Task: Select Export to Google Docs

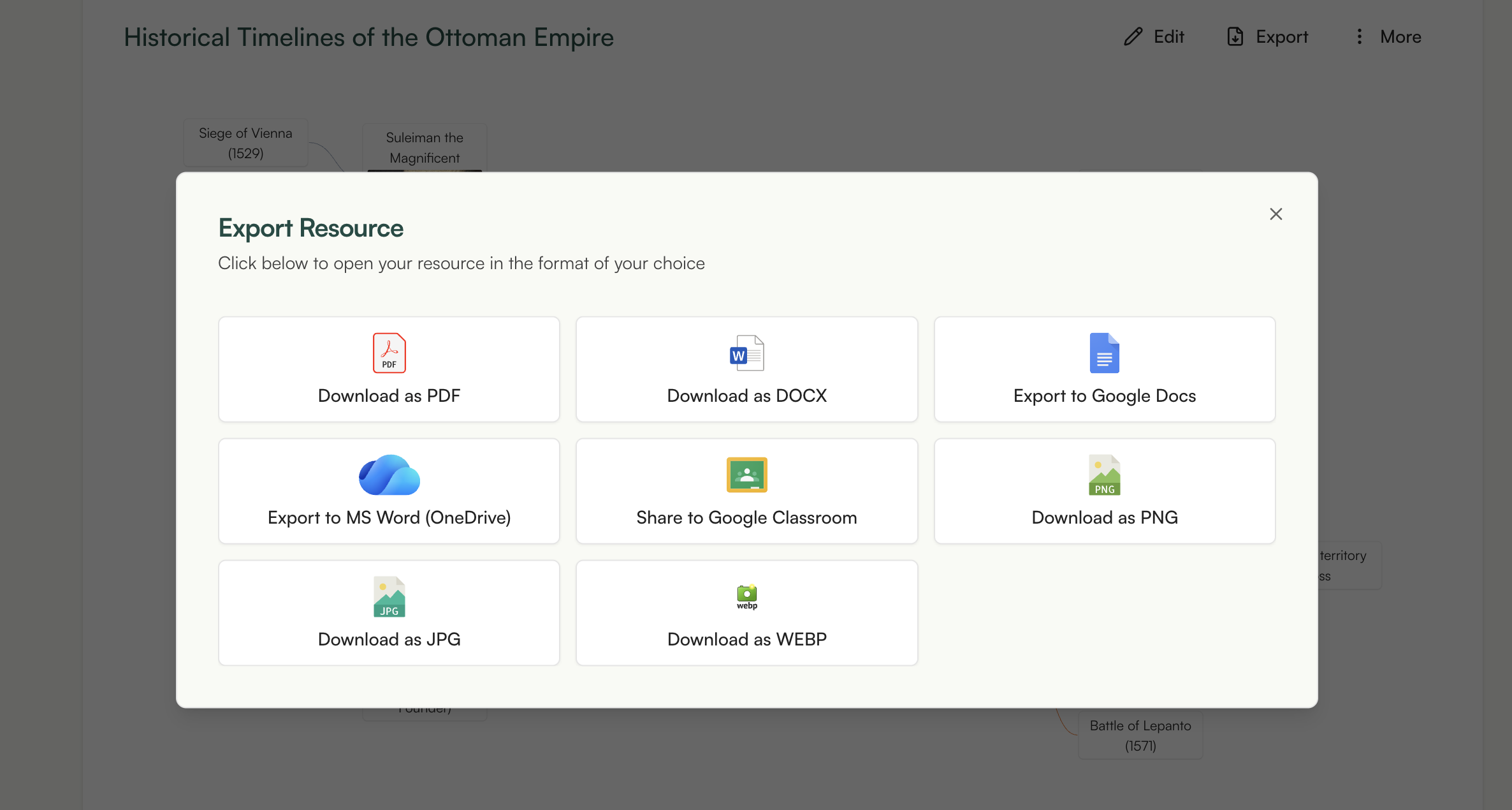Action: point(1104,369)
